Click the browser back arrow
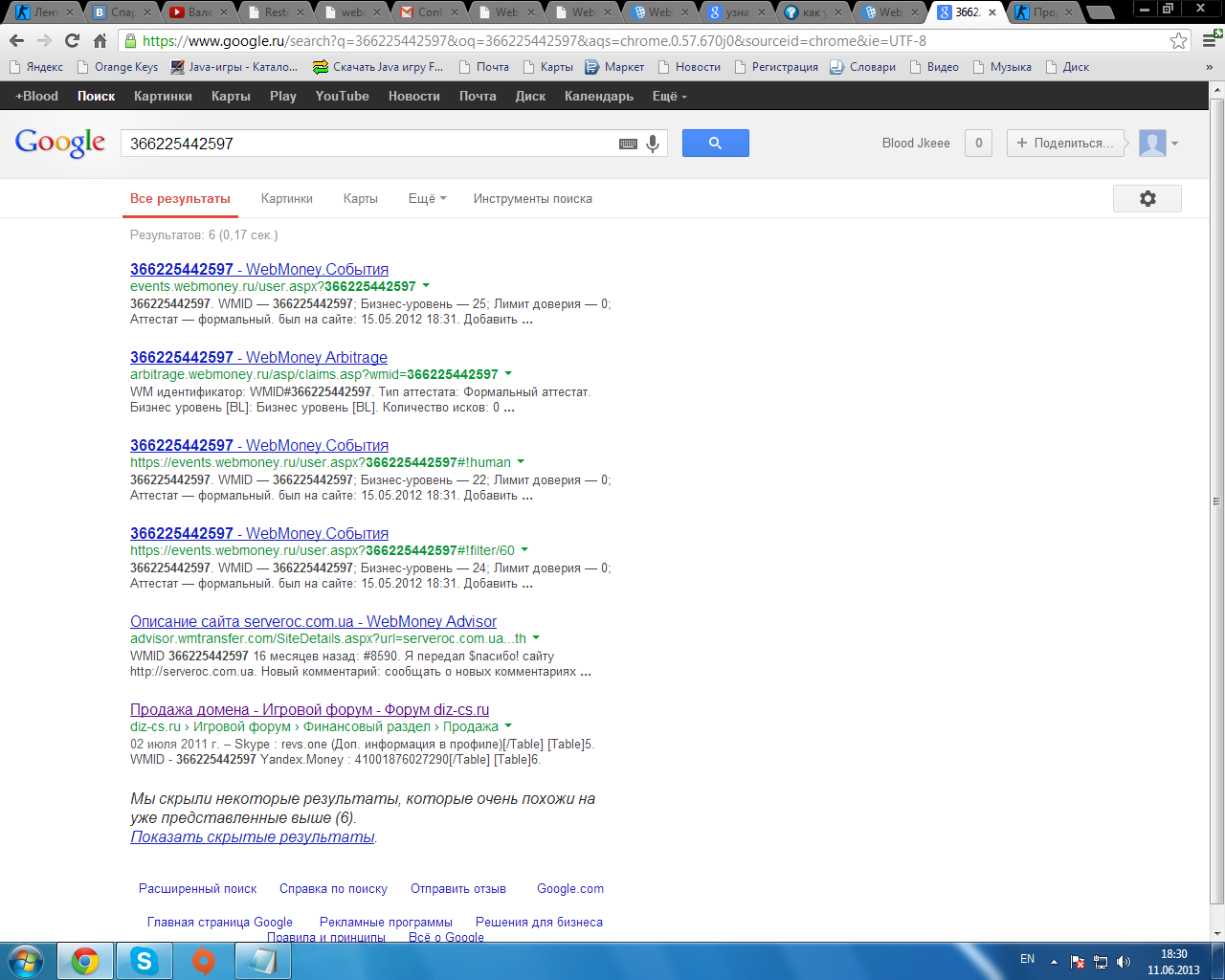 (x=17, y=41)
